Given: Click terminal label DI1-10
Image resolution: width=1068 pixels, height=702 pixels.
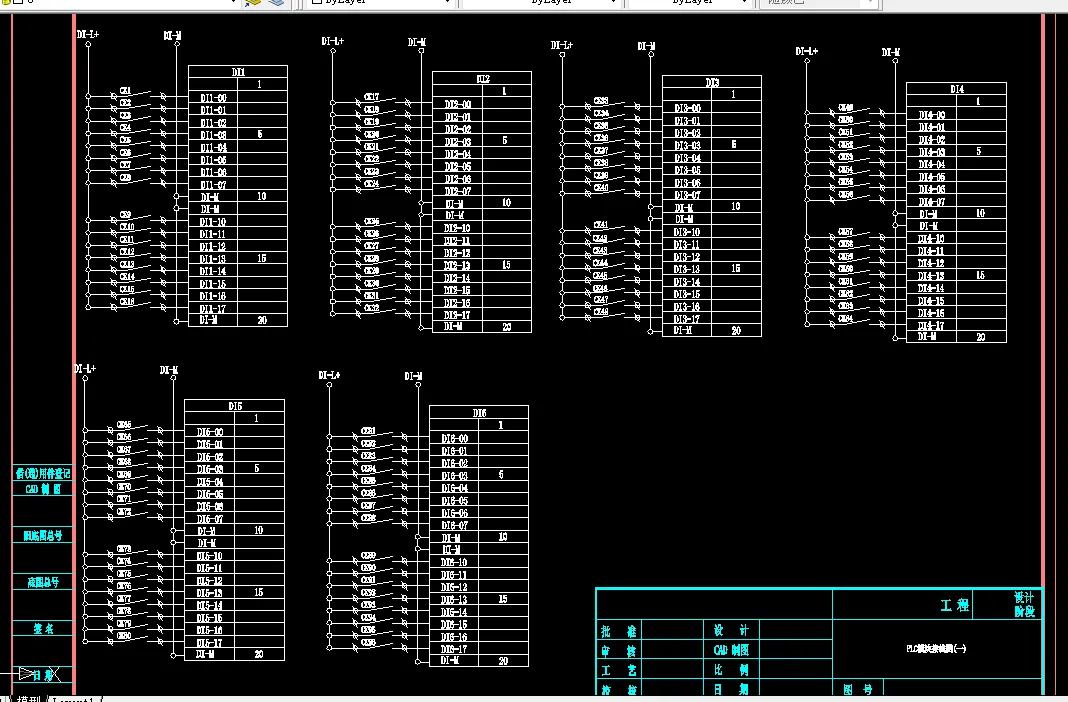Looking at the screenshot, I should coord(213,222).
